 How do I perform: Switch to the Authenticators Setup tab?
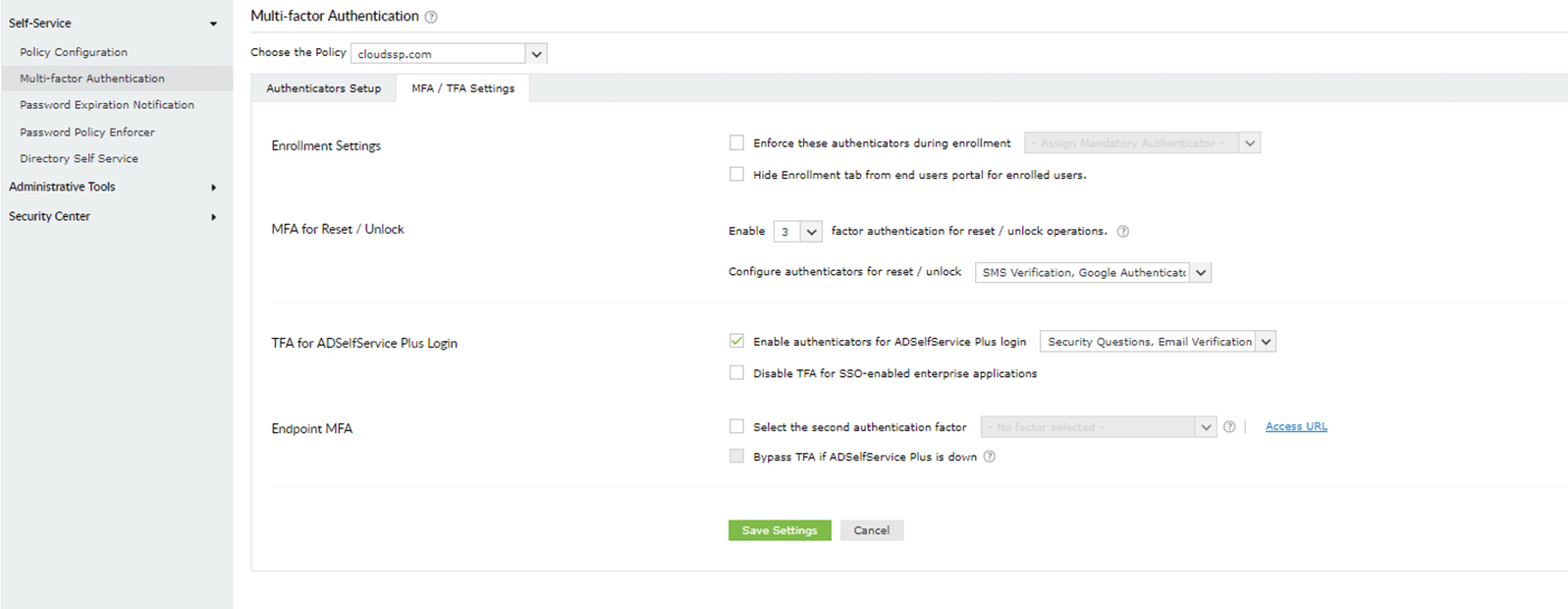click(x=323, y=88)
